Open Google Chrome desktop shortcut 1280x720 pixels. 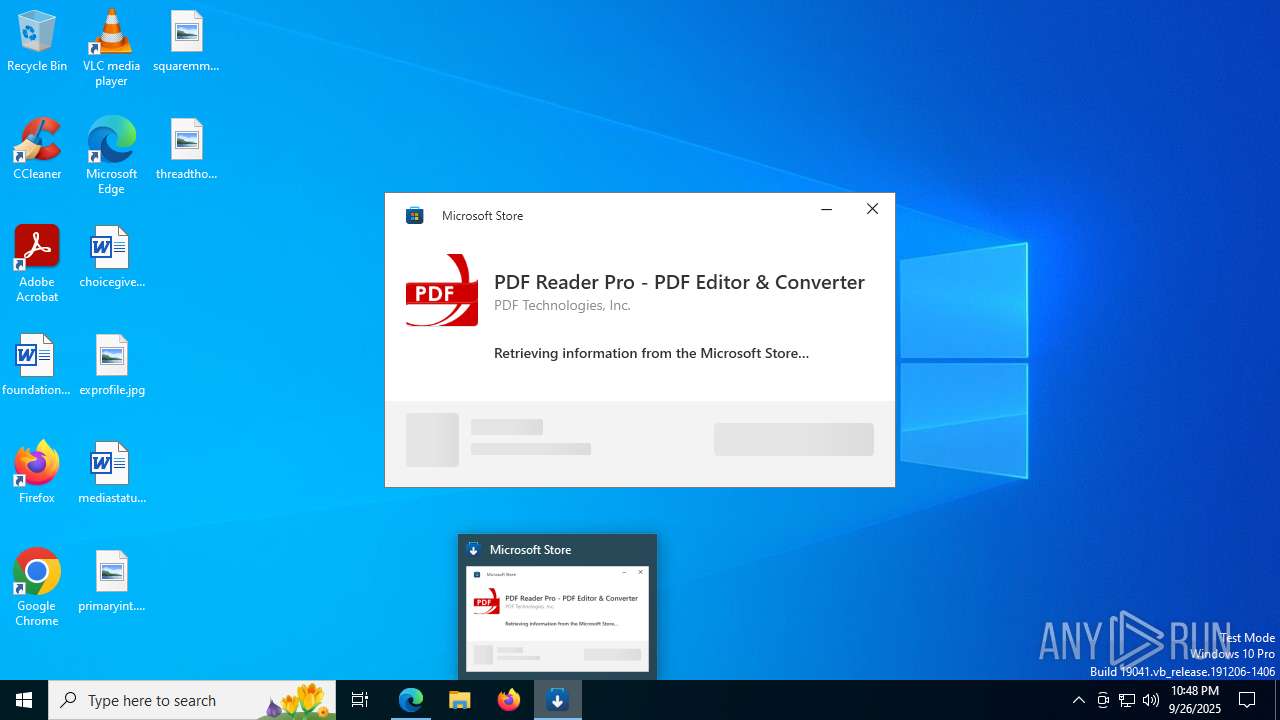pyautogui.click(x=37, y=588)
